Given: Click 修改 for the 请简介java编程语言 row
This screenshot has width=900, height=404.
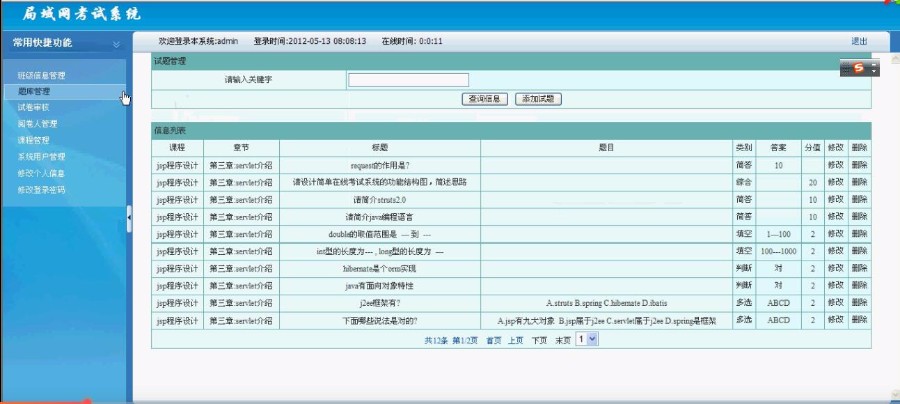Looking at the screenshot, I should 835,216.
